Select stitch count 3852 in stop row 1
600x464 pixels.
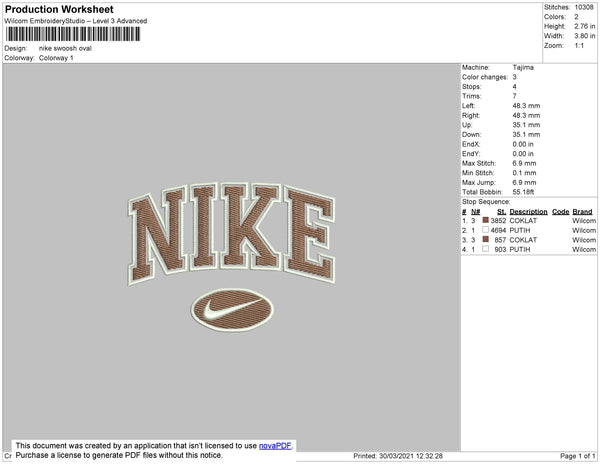click(498, 221)
